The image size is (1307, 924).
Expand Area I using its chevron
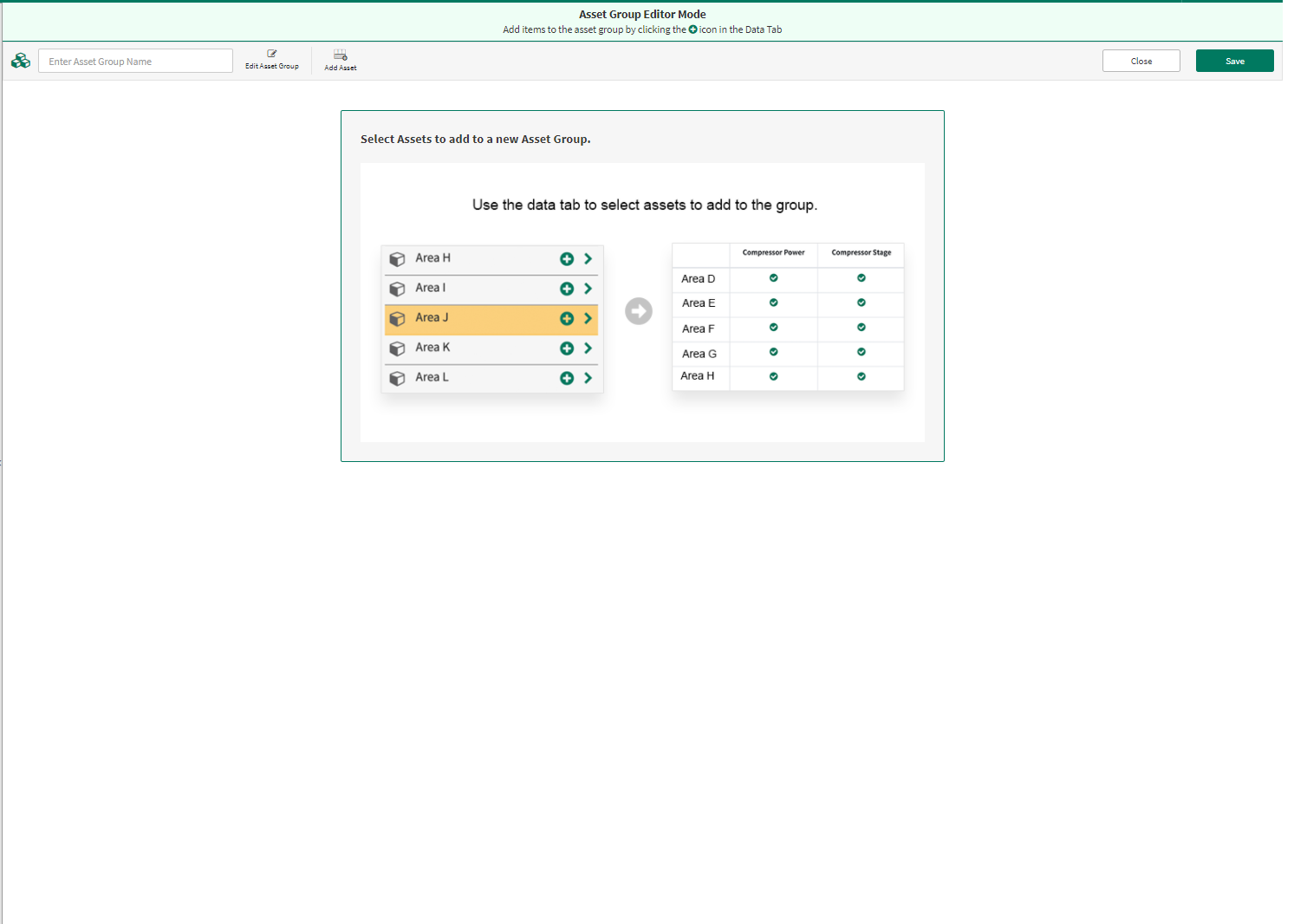[x=588, y=289]
